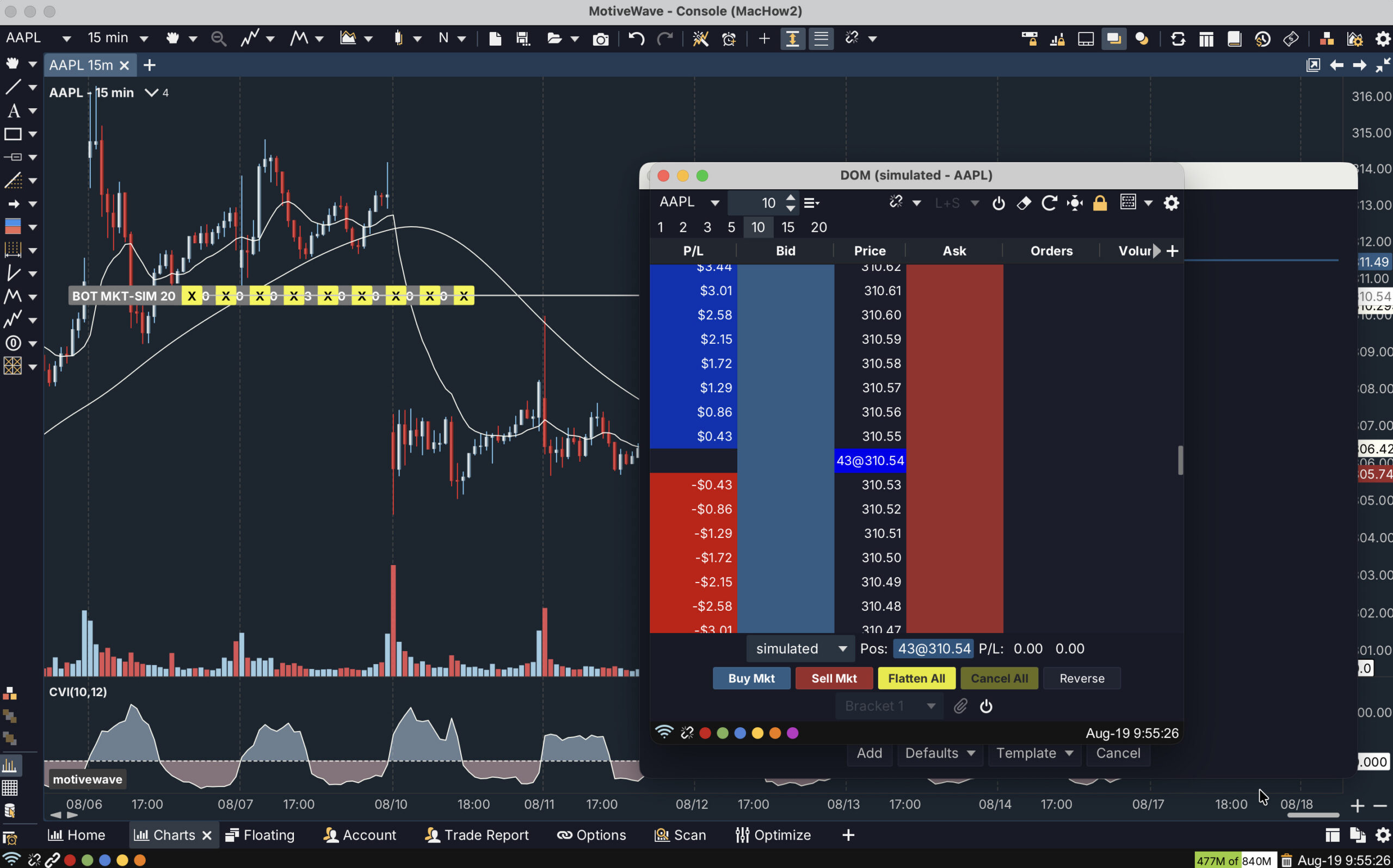The width and height of the screenshot is (1393, 868).
Task: Click the Reverse button
Action: coord(1082,679)
